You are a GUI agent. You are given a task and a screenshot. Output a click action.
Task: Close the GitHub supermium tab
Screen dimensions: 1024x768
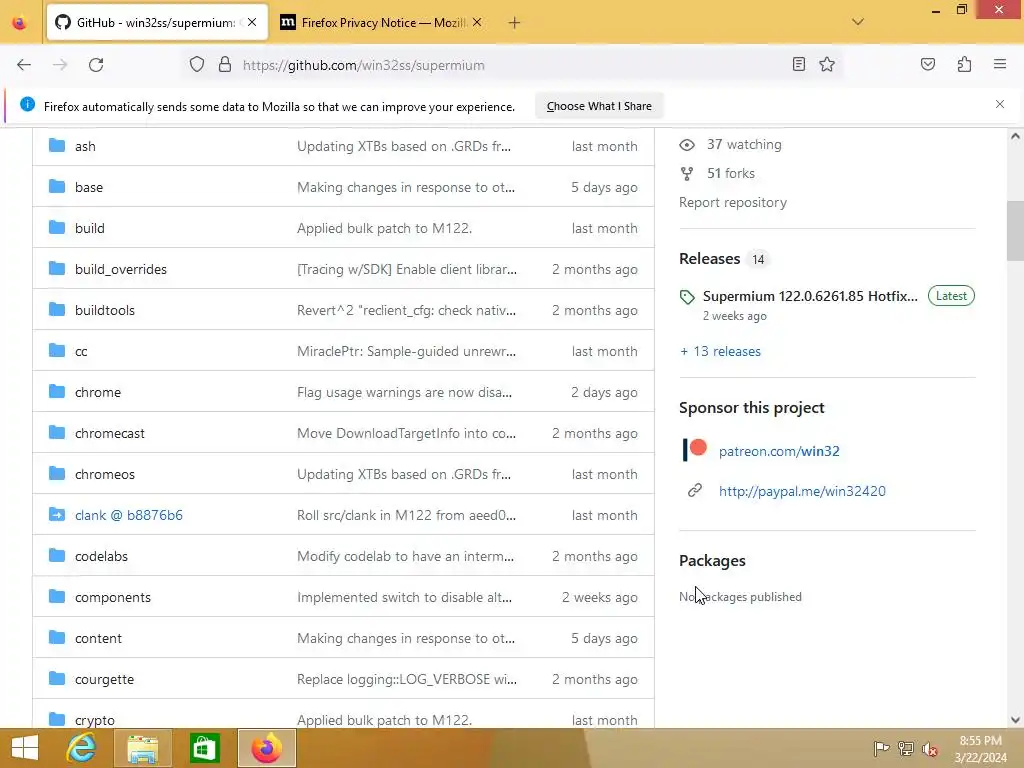pos(252,22)
